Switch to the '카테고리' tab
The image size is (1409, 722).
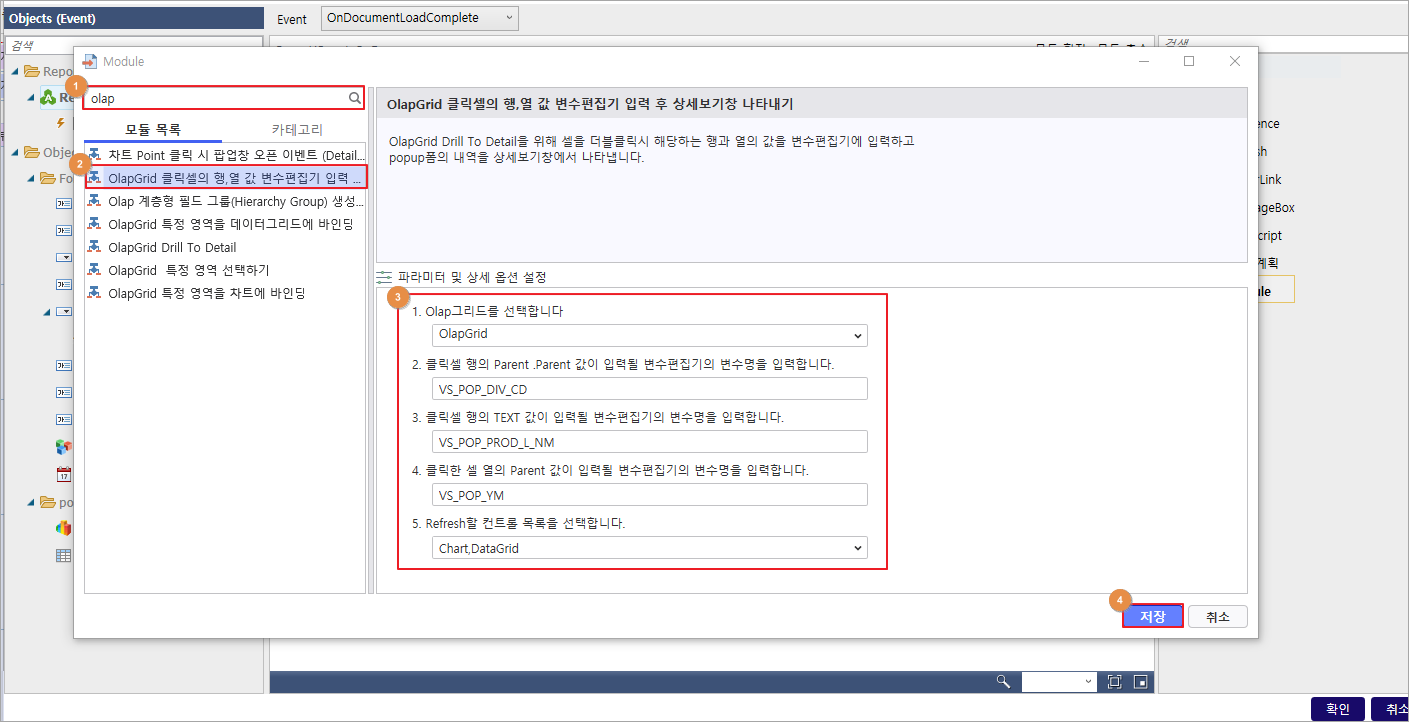click(297, 130)
